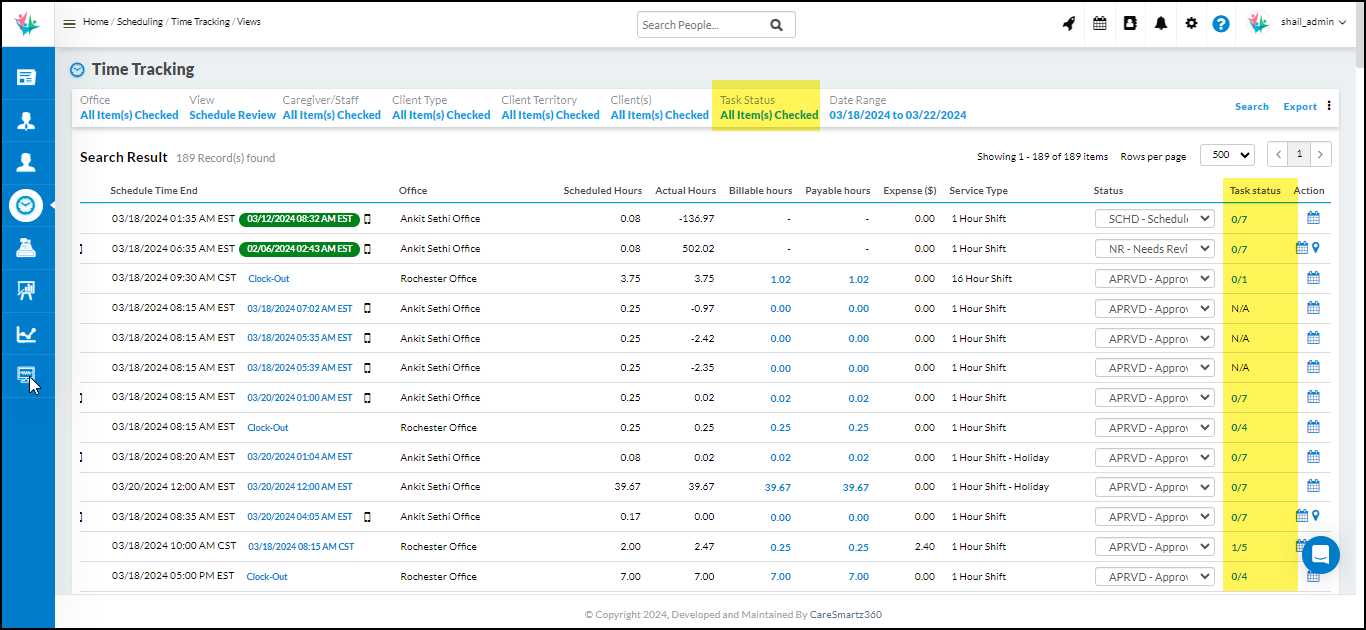Open the cash register icon in sidebar
Image resolution: width=1366 pixels, height=630 pixels.
pyautogui.click(x=27, y=248)
